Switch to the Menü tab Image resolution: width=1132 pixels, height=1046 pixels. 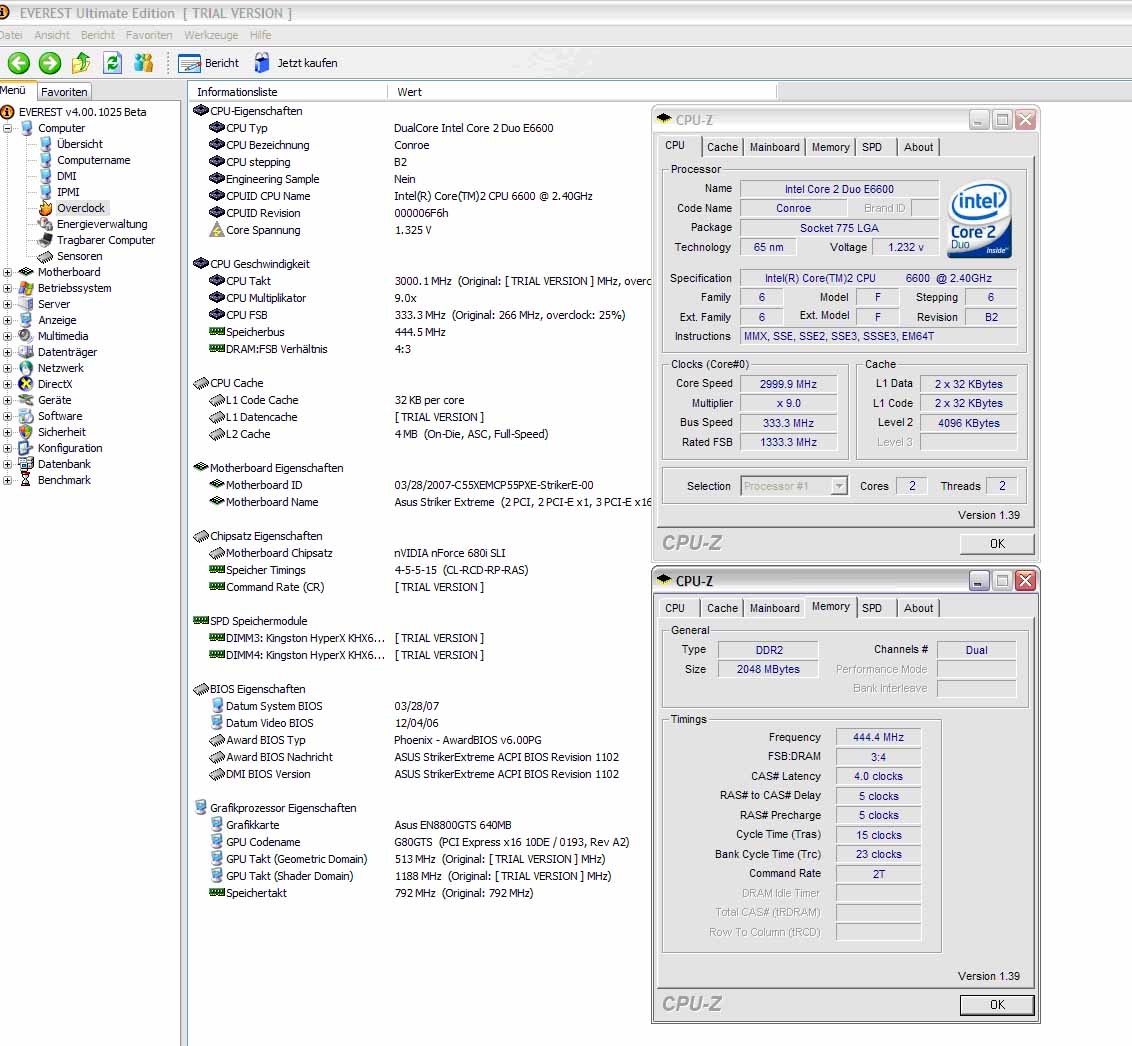14,90
